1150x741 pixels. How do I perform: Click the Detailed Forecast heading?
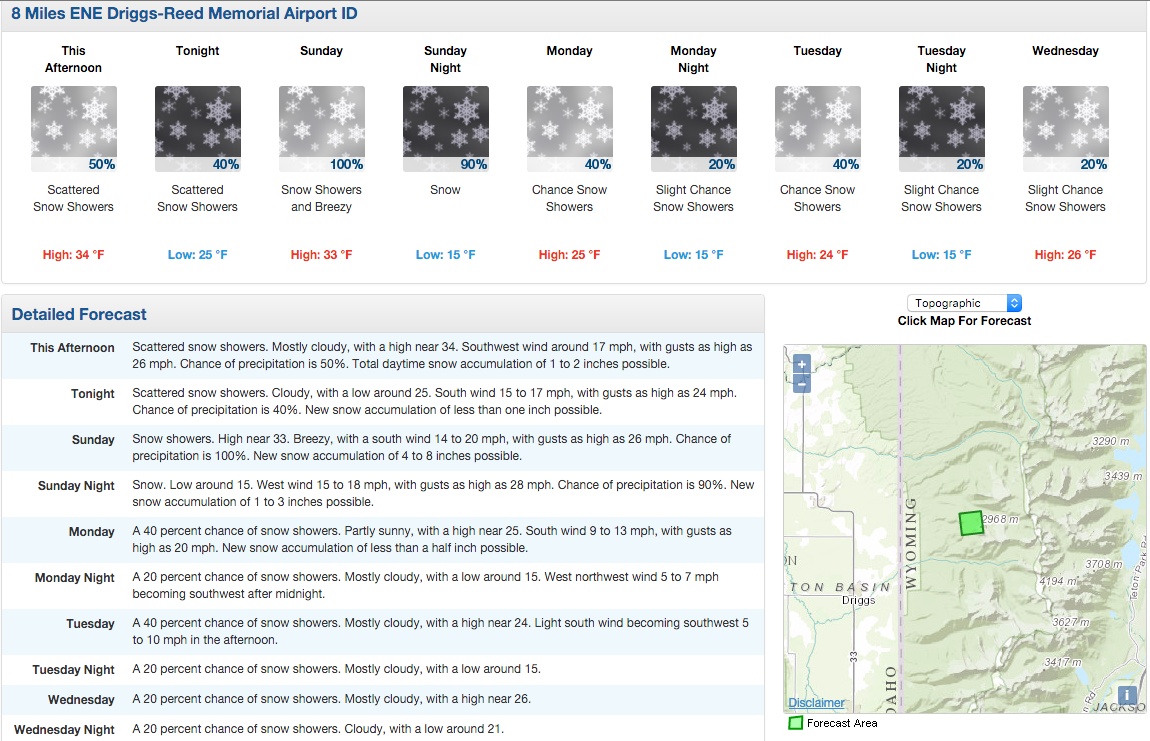79,315
